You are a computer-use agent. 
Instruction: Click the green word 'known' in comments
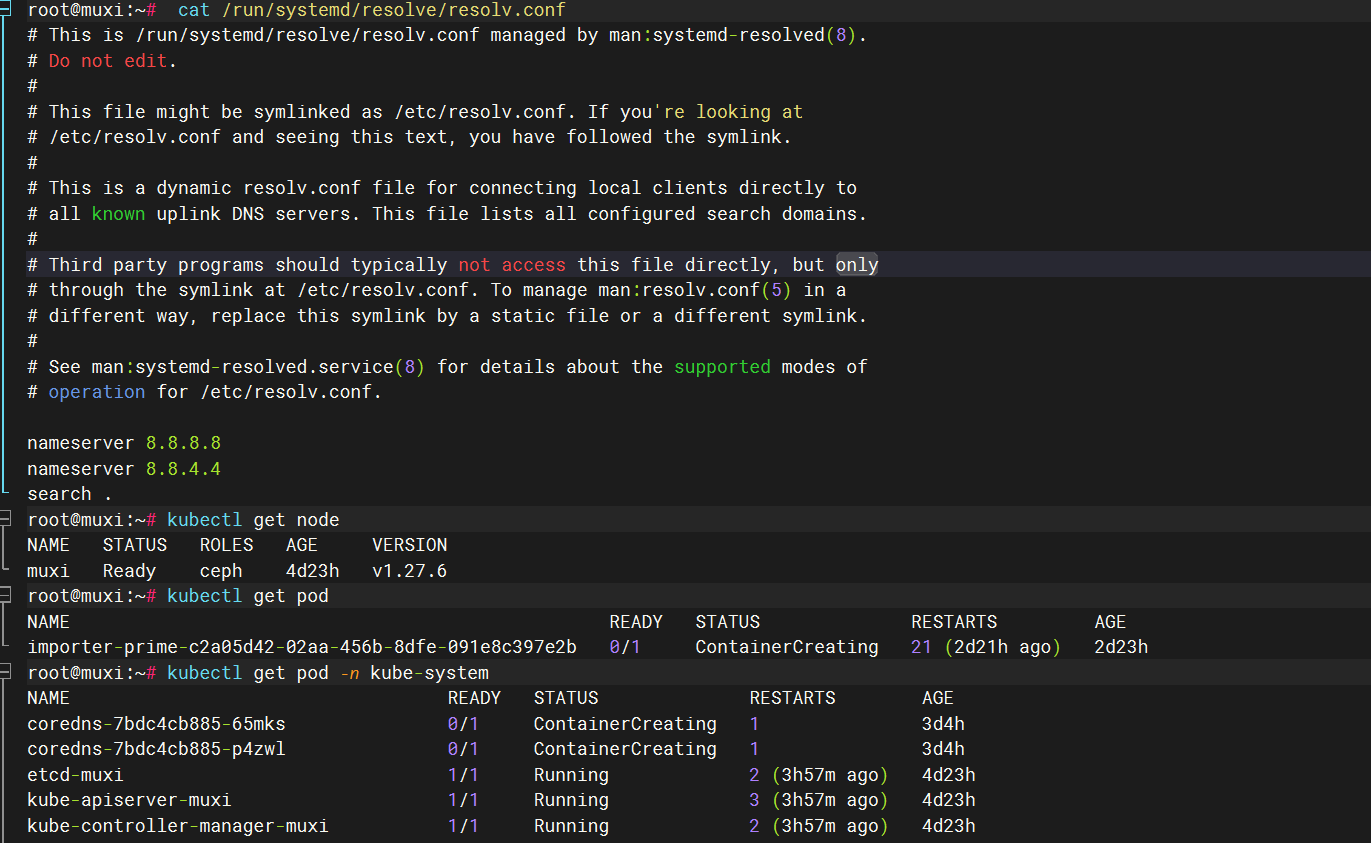coord(118,213)
